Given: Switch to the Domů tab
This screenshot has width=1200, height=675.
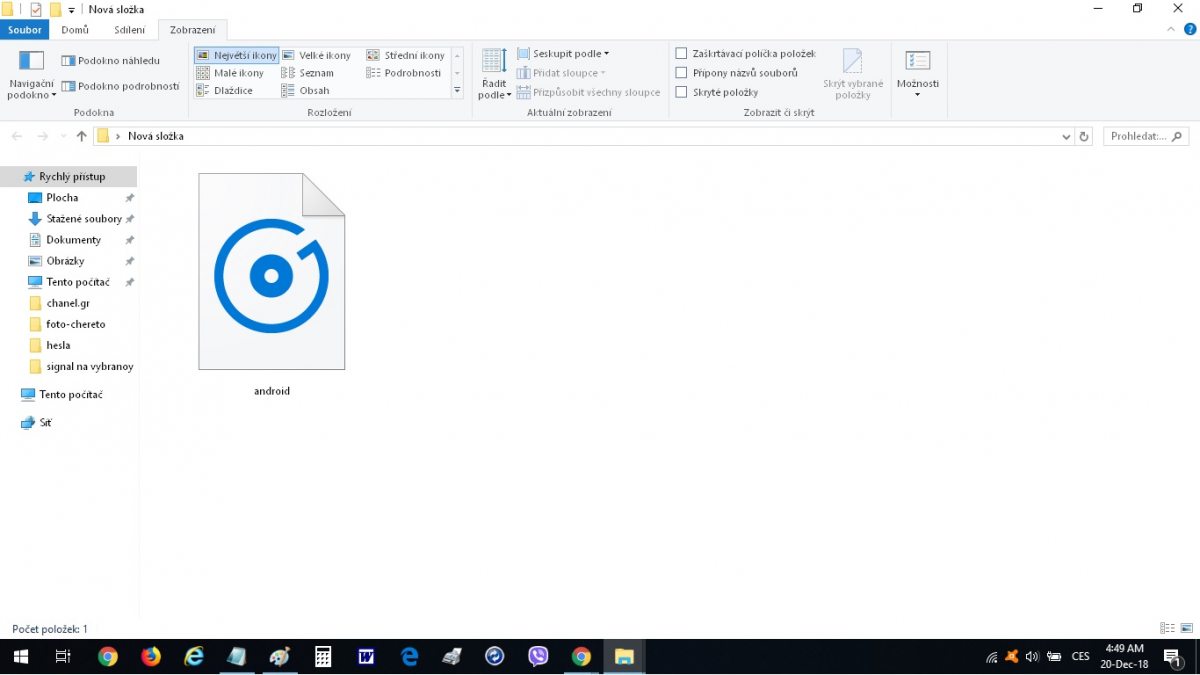Looking at the screenshot, I should pos(75,30).
